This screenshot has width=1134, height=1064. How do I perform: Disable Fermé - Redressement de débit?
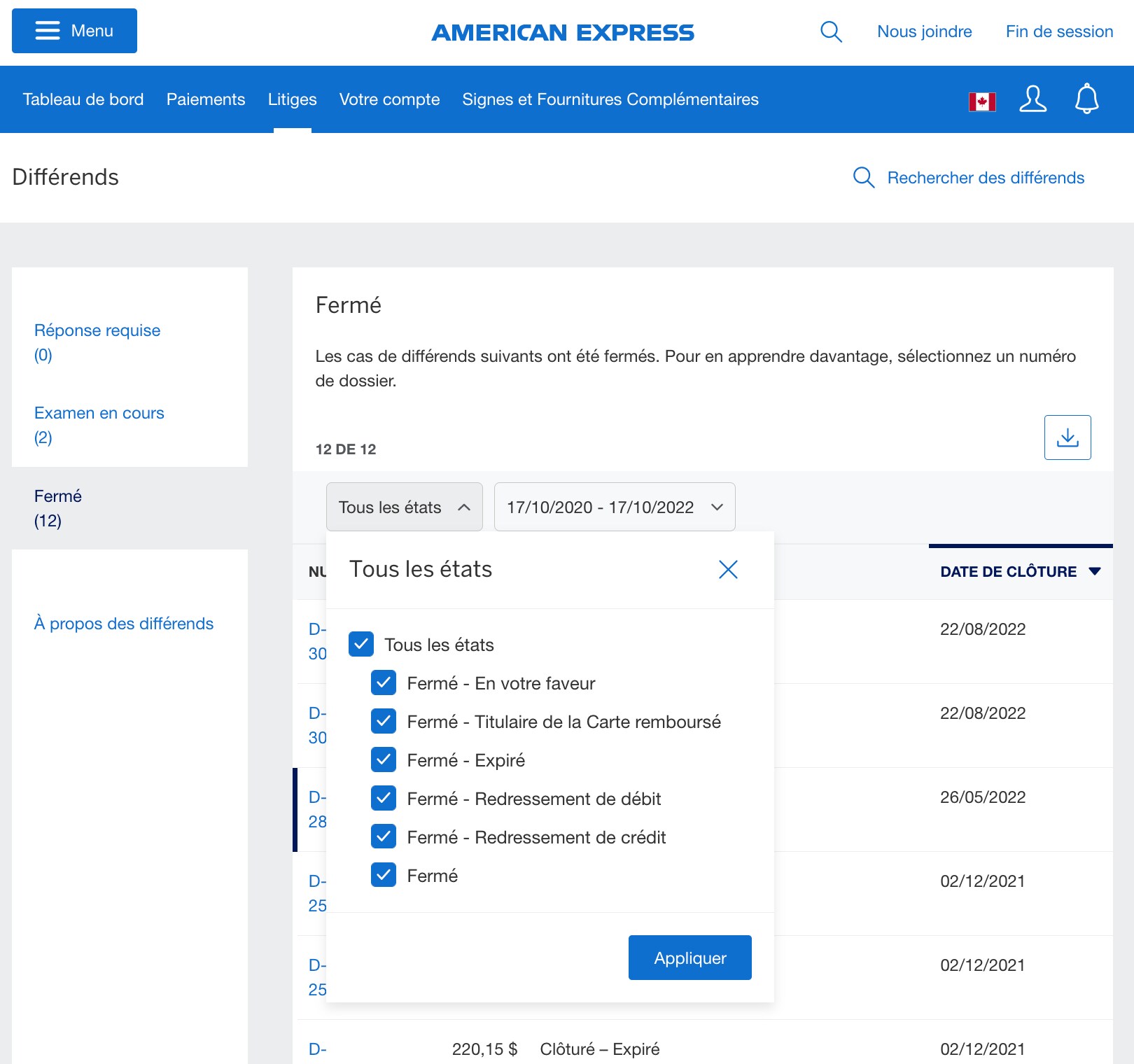(384, 798)
